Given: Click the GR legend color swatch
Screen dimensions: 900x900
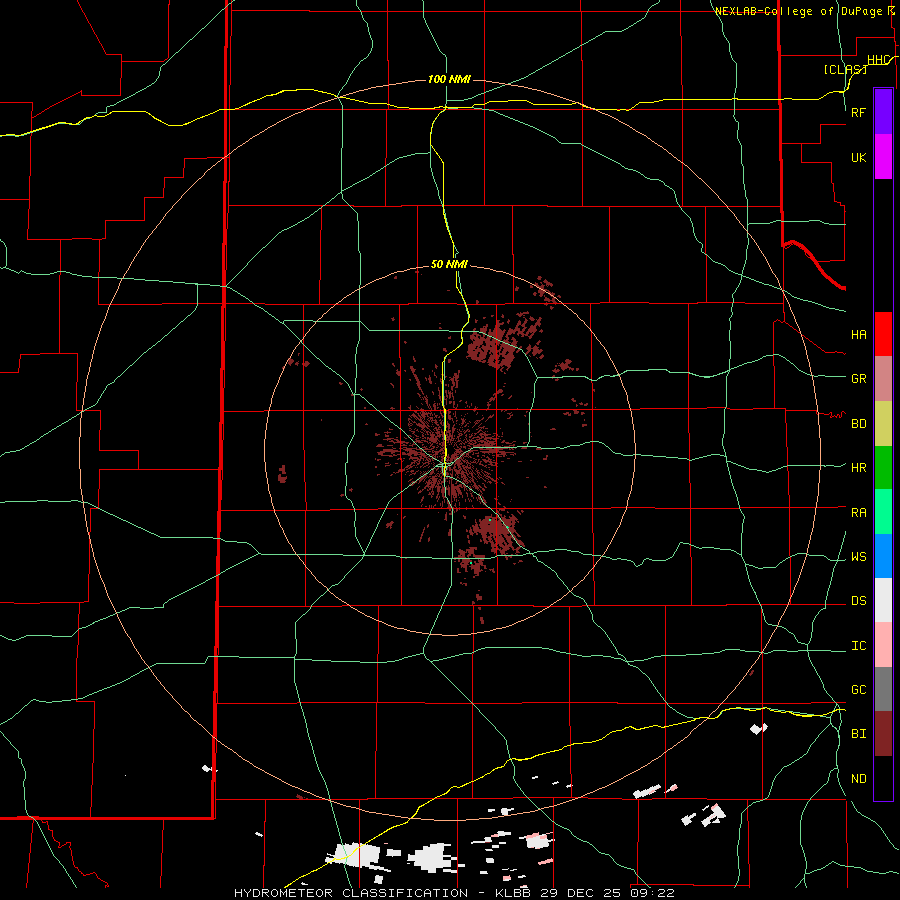Looking at the screenshot, I should 883,378.
